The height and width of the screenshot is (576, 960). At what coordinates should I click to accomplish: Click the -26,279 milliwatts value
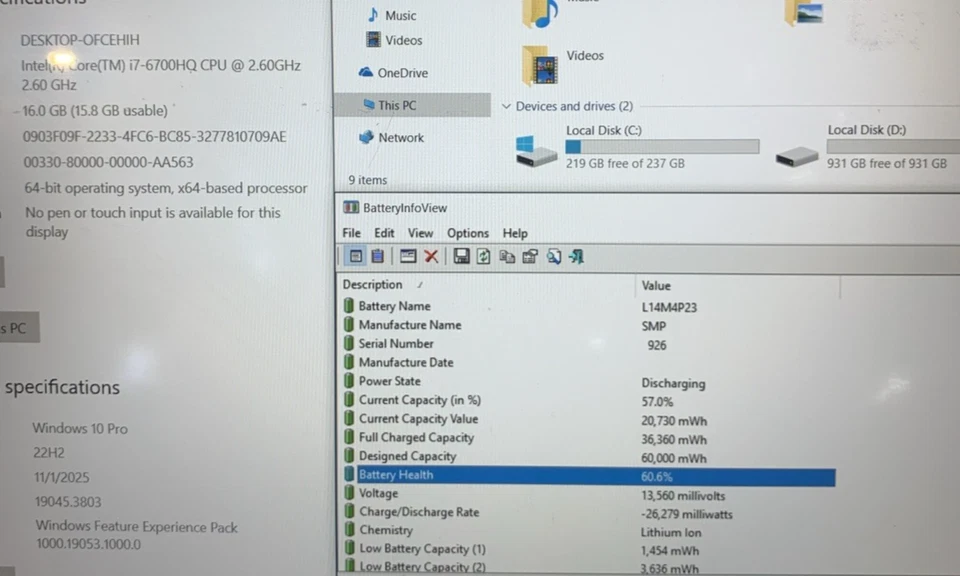tap(687, 514)
